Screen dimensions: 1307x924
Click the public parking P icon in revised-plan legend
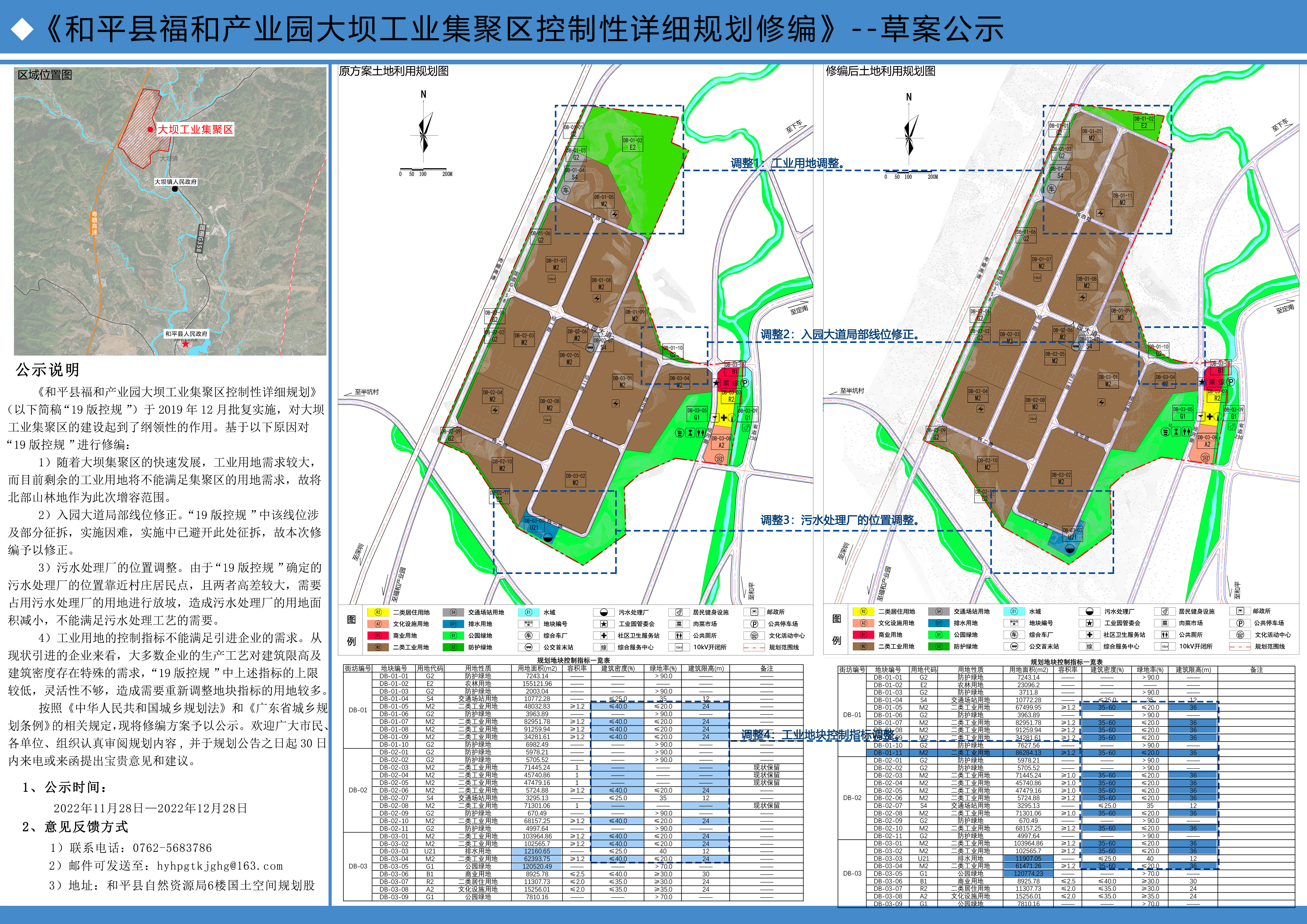click(x=1240, y=623)
